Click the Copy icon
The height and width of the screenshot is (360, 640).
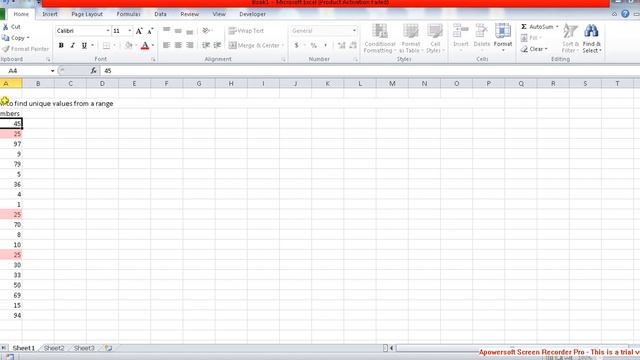(x=5, y=38)
